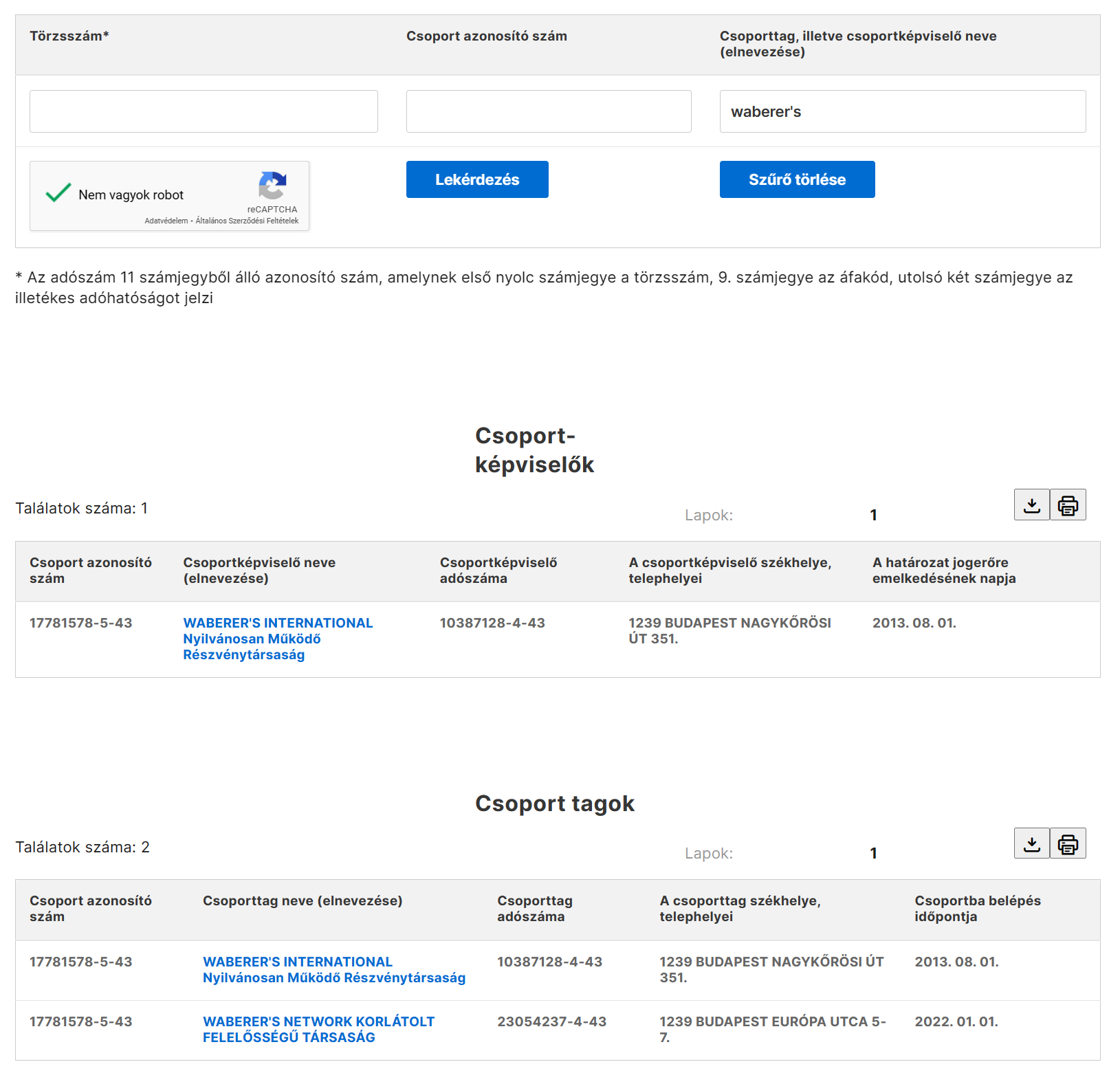1120x1073 pixels.
Task: Download the Csoportképviselők results list
Action: click(1031, 505)
